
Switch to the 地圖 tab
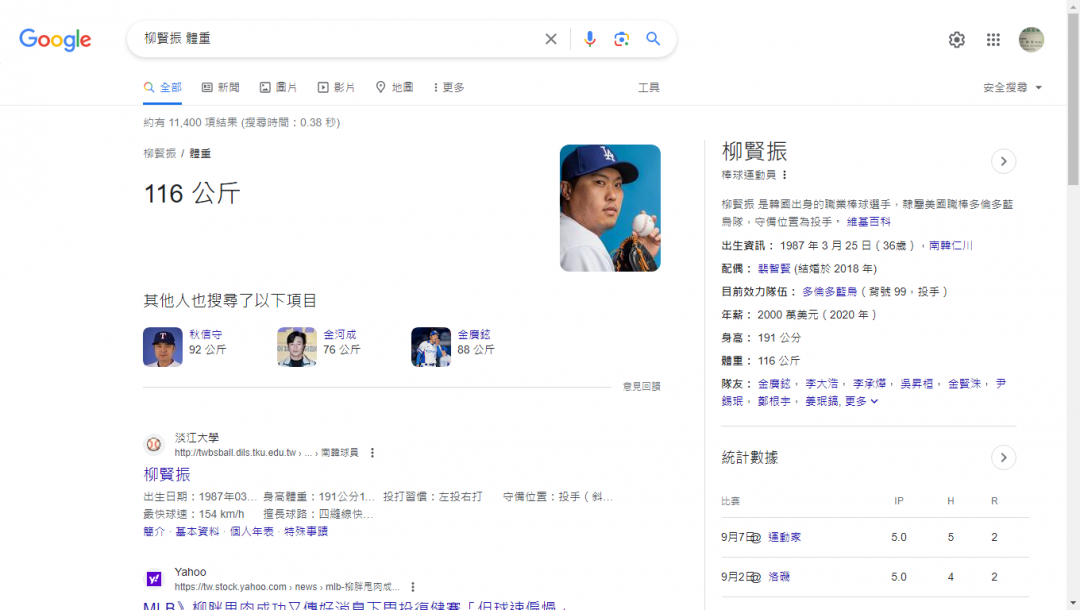395,87
